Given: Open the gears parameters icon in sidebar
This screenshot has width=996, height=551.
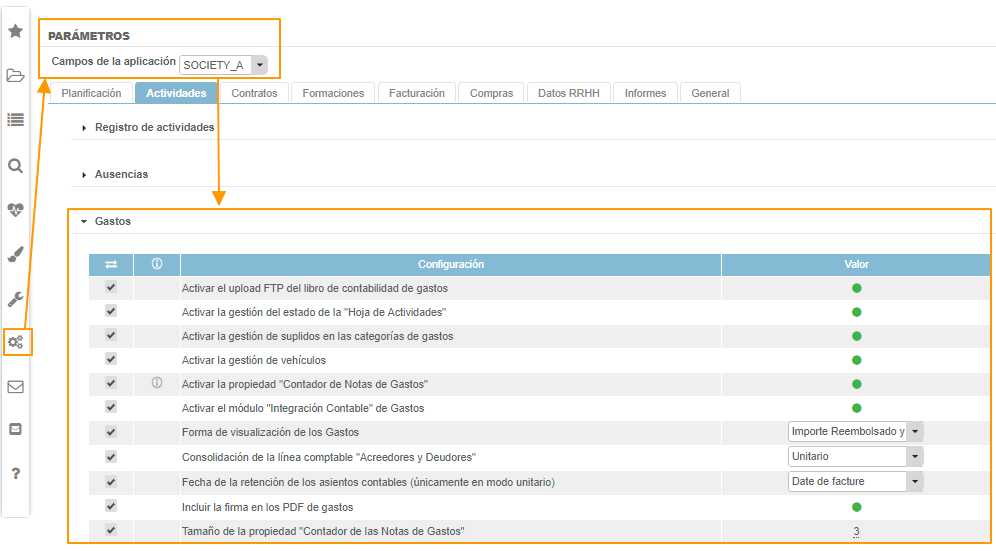Looking at the screenshot, I should (x=16, y=342).
